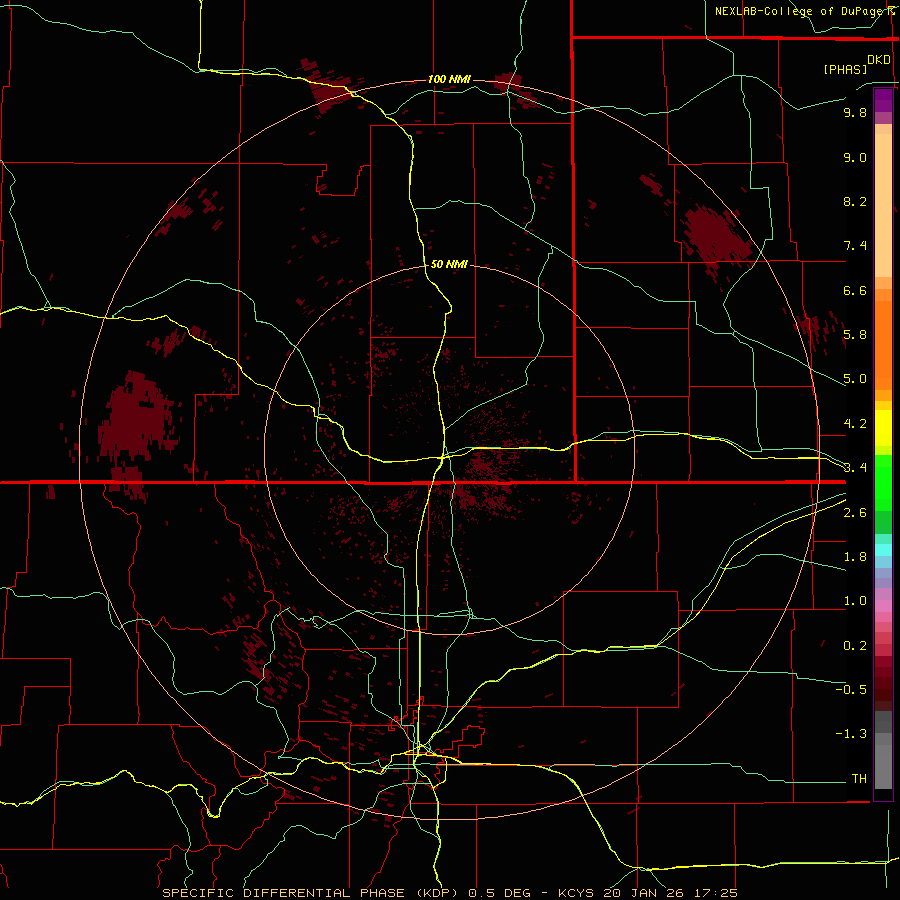This screenshot has height=900, width=900.
Task: Select the 2.6 scale value
Action: [855, 513]
